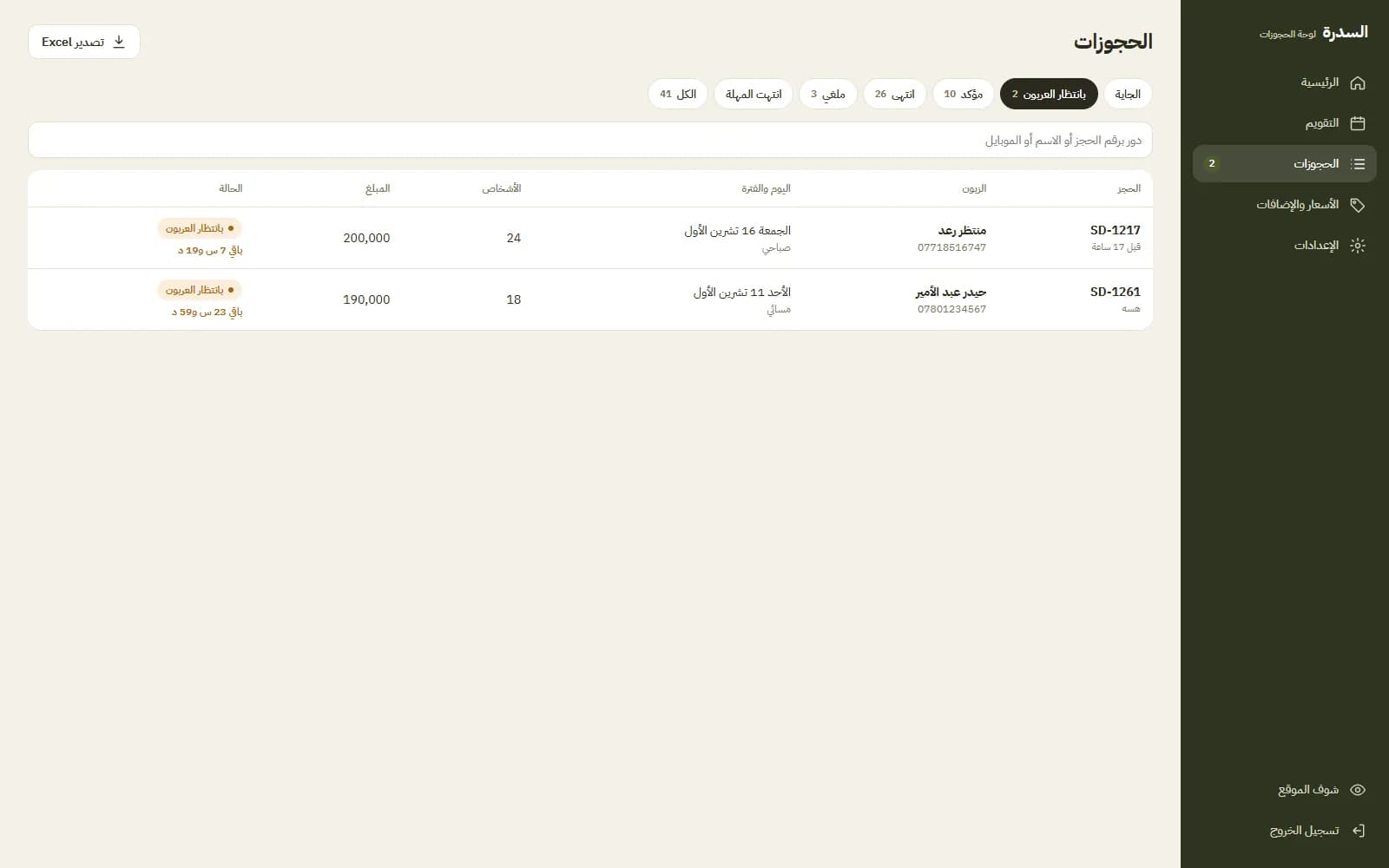Click the eye icon beside شوف الموقع
The width and height of the screenshot is (1389, 868).
point(1358,790)
